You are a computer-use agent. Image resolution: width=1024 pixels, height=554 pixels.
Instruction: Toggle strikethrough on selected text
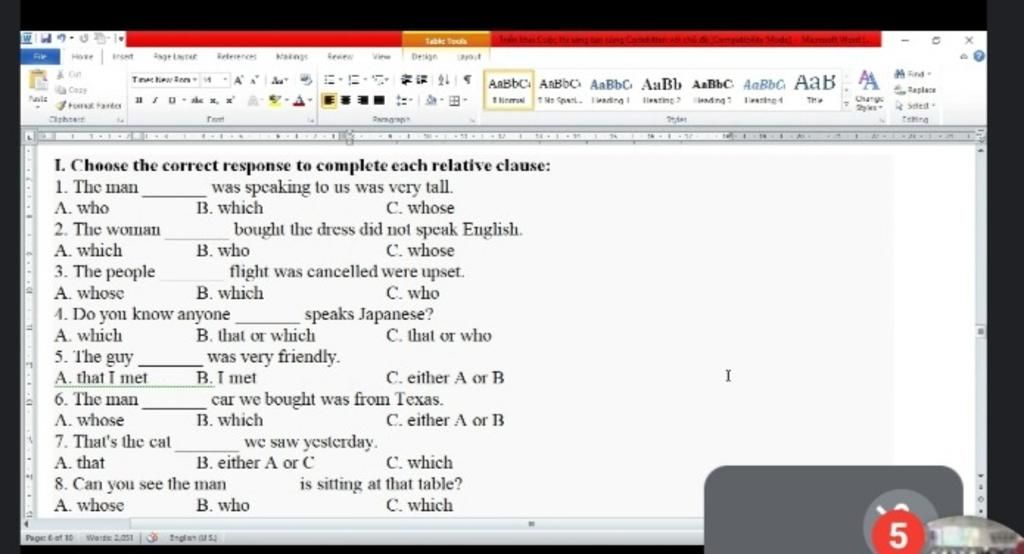tap(197, 101)
